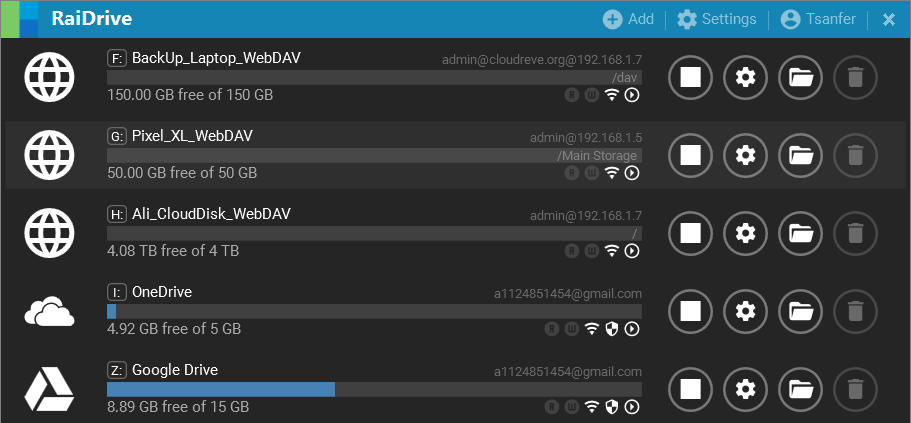Open the Tsanfer account menu
Viewport: 911px width, 423px height.
point(818,19)
